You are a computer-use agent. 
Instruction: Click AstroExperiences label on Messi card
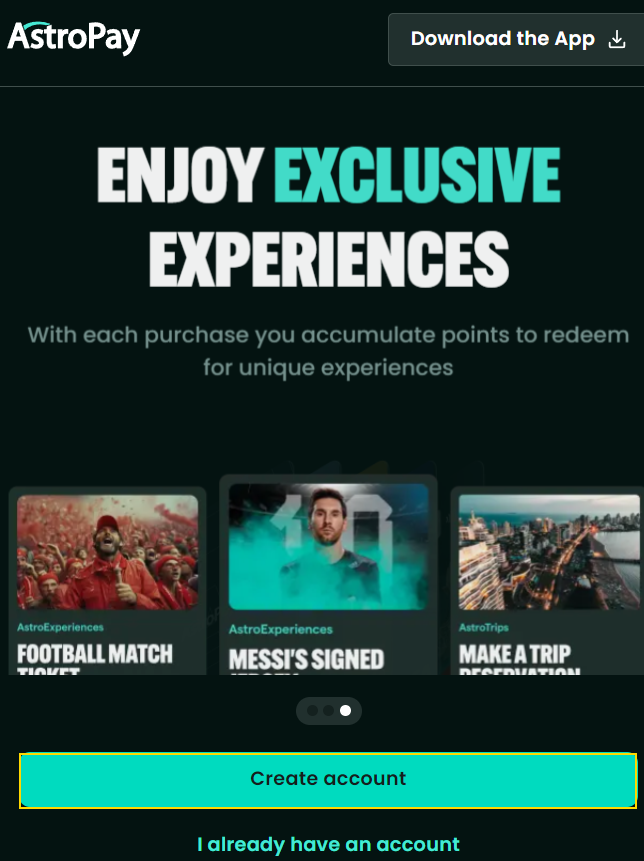[281, 629]
